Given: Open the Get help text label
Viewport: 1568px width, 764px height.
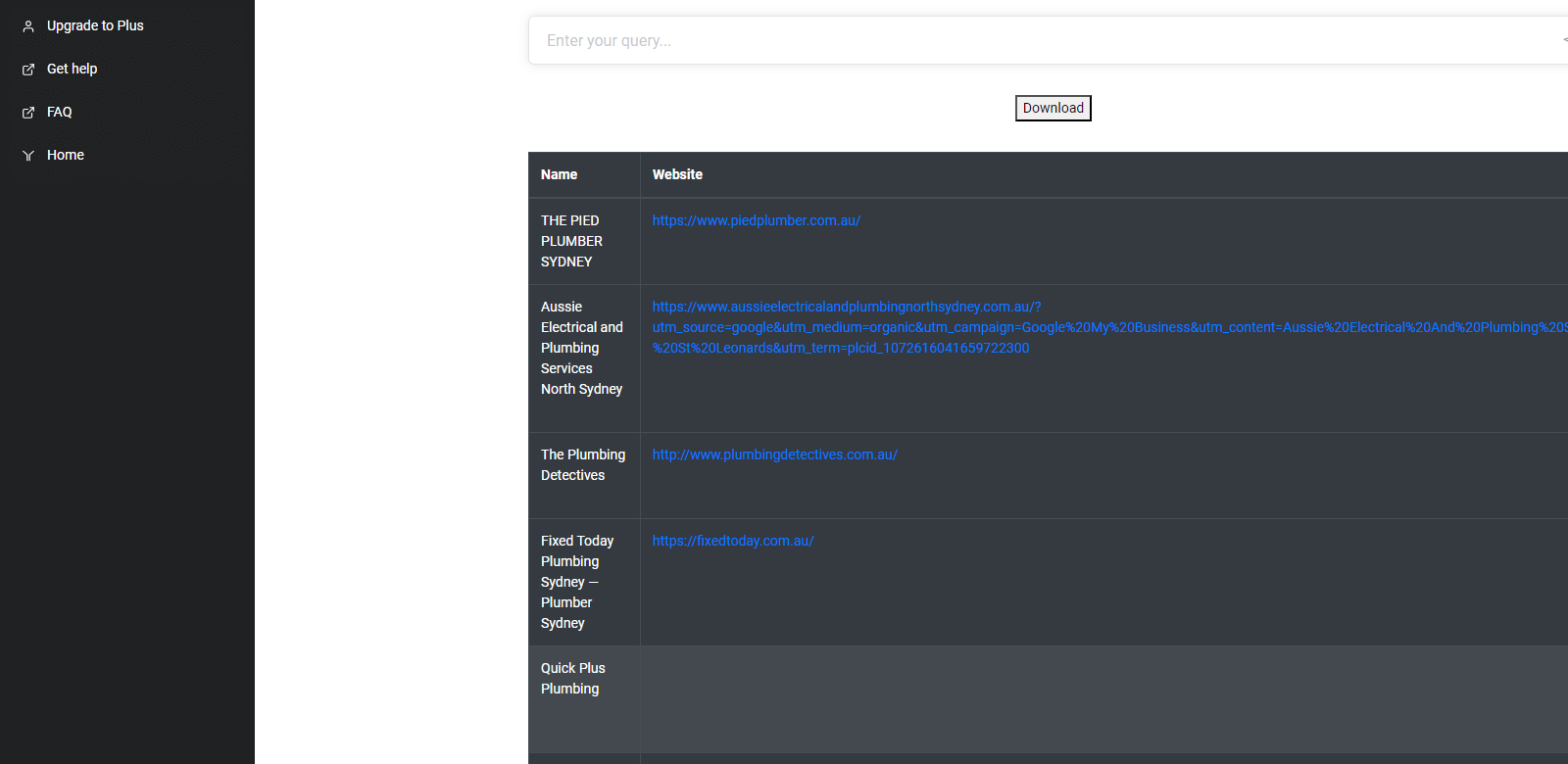Looking at the screenshot, I should click(x=72, y=69).
